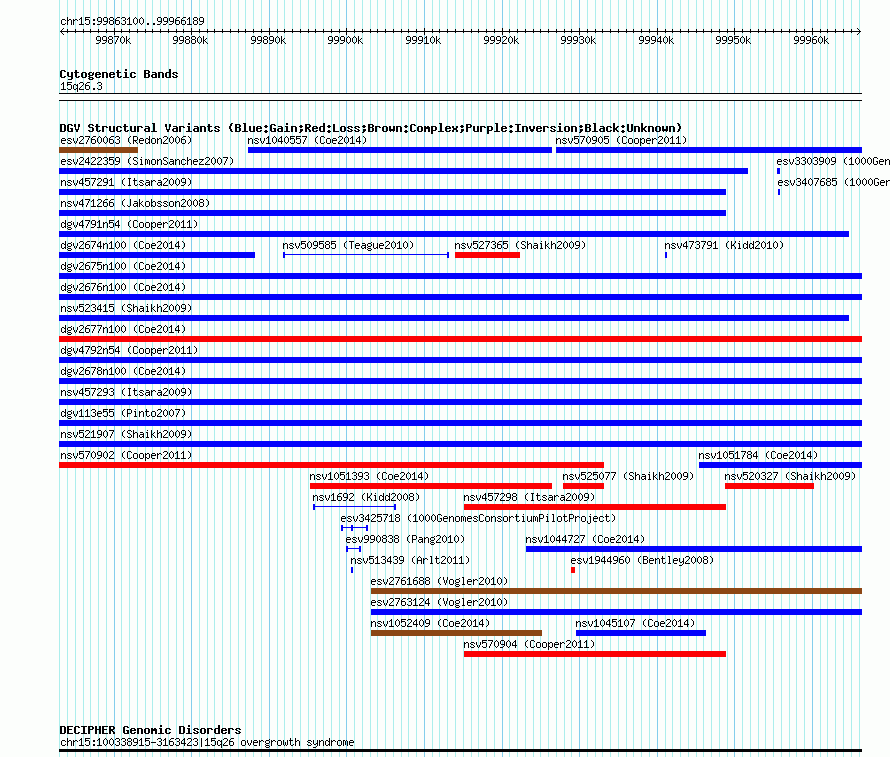Click the 15q26.3 cytogenetic band label

[x=81, y=86]
